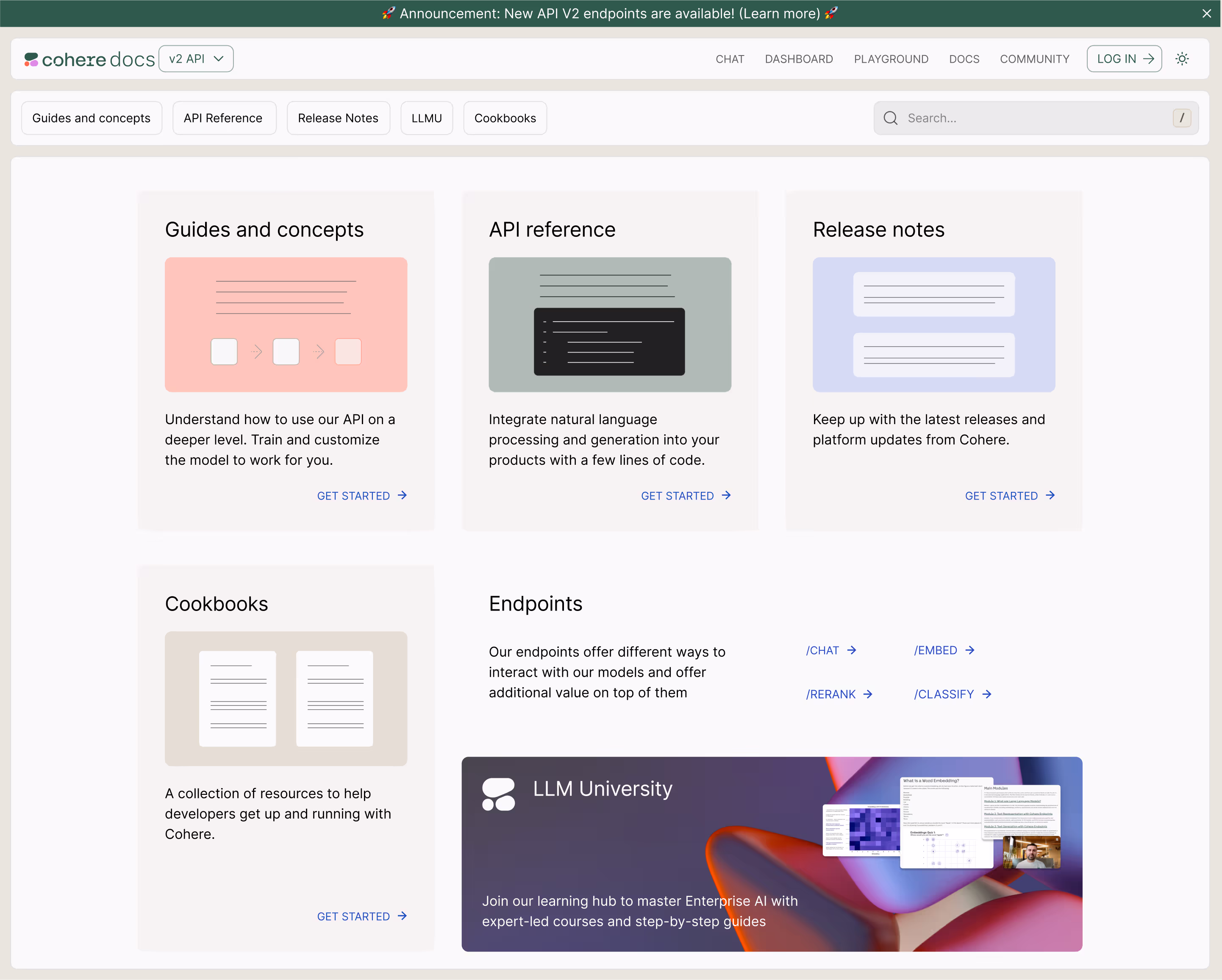Viewport: 1222px width, 980px height.
Task: Click the slash shortcut key badge
Action: 1181,118
